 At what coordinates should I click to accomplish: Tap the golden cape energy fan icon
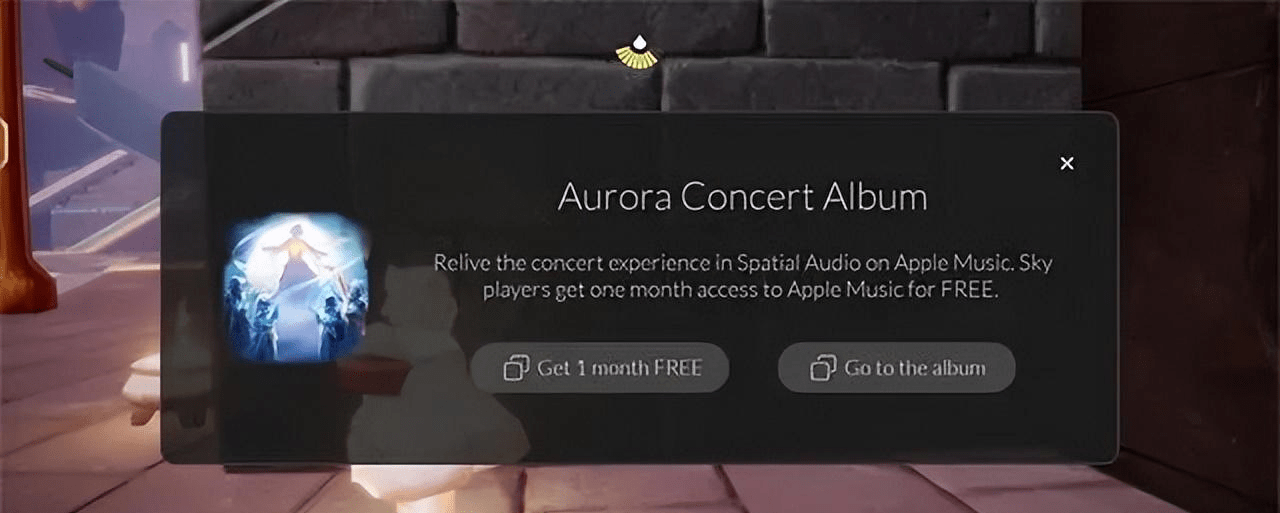(x=637, y=58)
